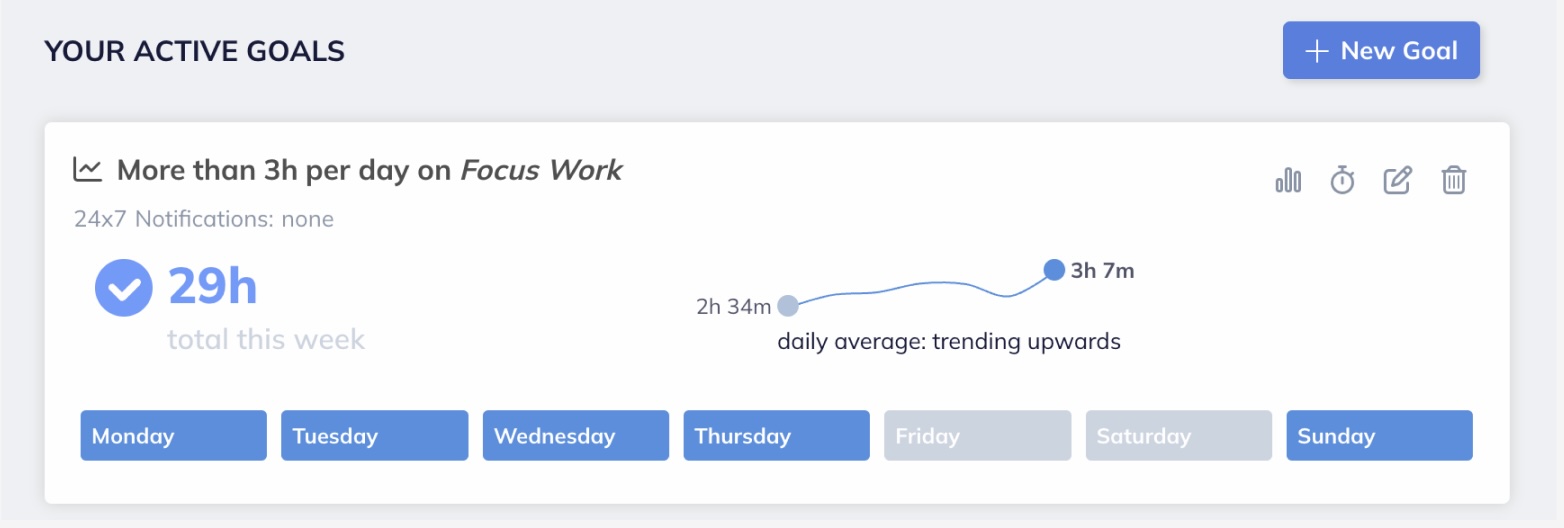1564x528 pixels.
Task: Select the 3h 7m trend endpoint
Action: (x=1054, y=269)
